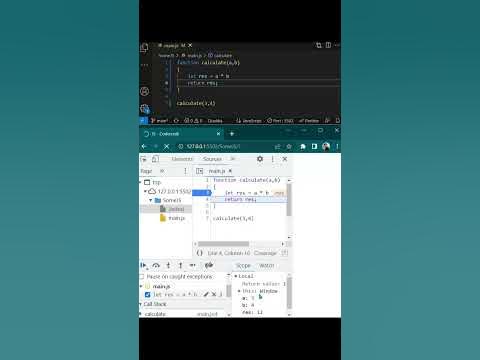480x360 pixels.
Task: Click the sync changes status icon
Action: tap(176, 121)
